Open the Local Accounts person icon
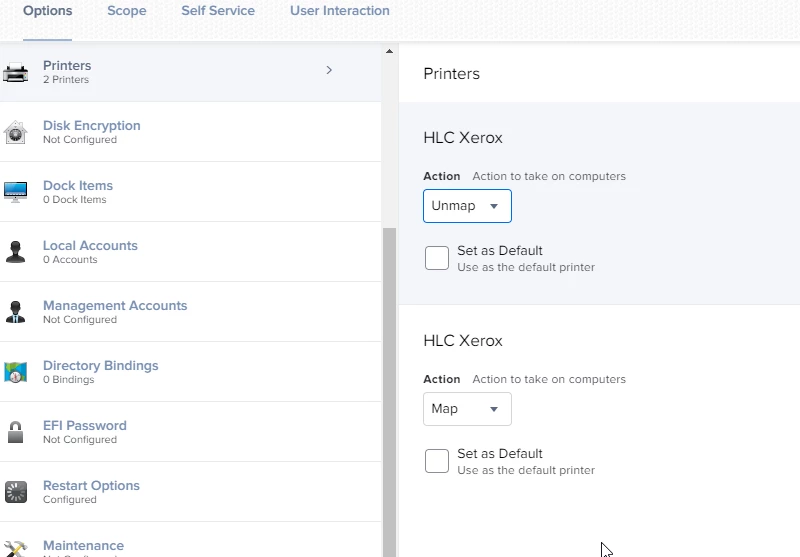This screenshot has height=557, width=800. (x=16, y=252)
